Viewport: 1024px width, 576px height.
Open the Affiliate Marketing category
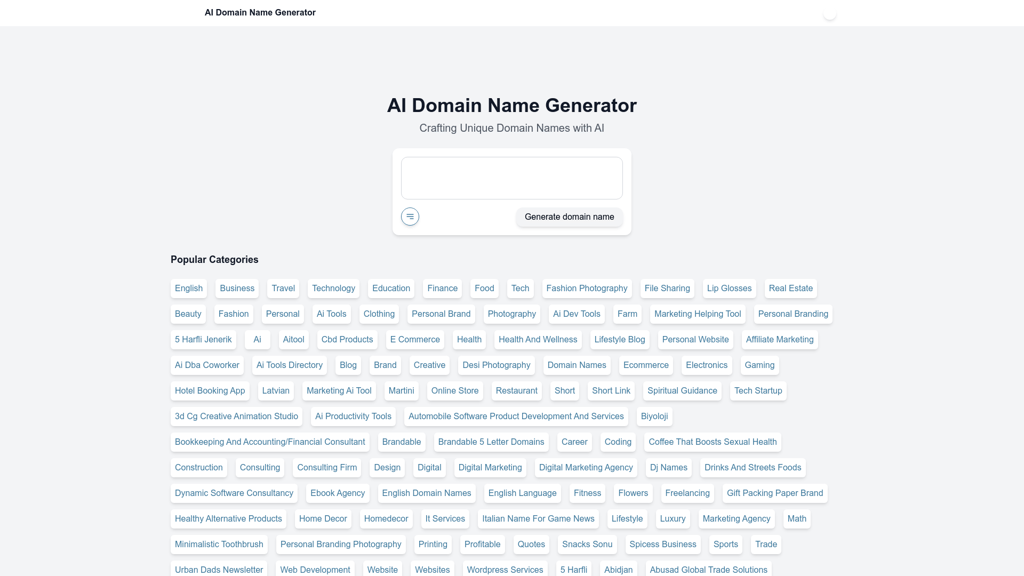tap(780, 339)
